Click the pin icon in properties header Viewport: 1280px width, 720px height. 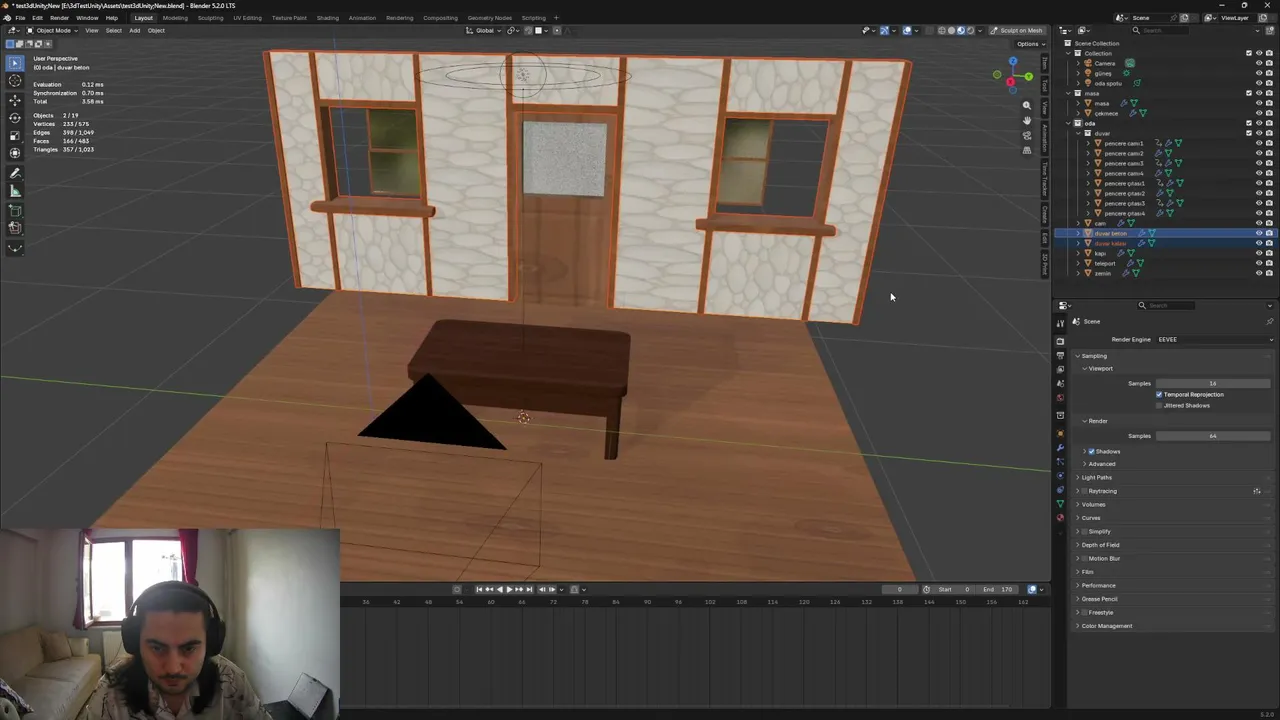pos(1269,321)
